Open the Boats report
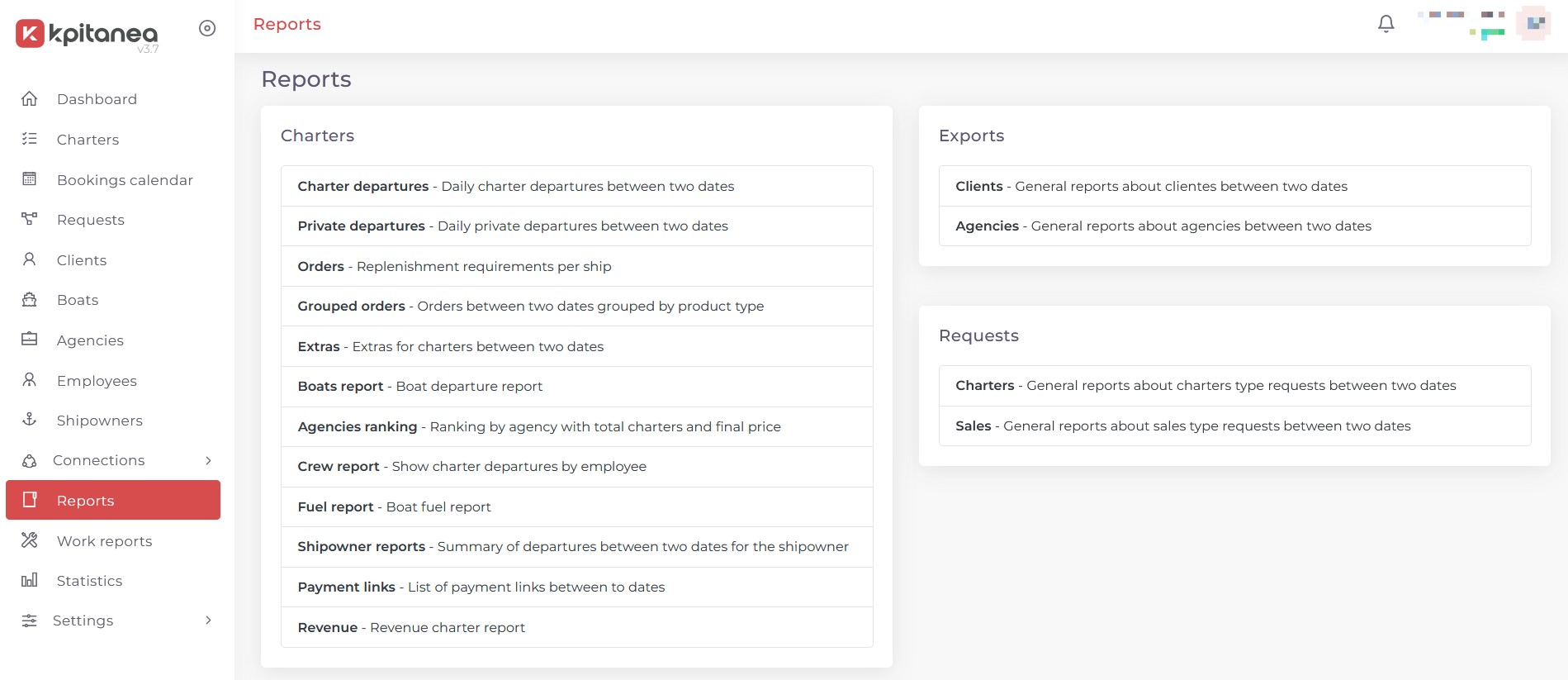 click(577, 387)
